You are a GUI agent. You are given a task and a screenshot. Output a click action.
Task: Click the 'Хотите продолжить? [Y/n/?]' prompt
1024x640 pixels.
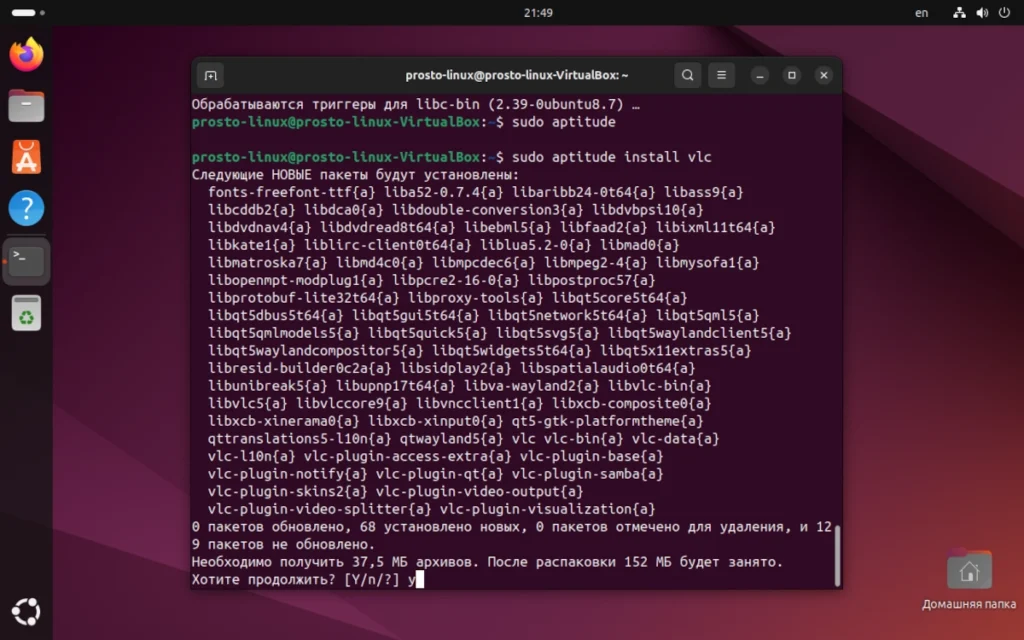295,579
